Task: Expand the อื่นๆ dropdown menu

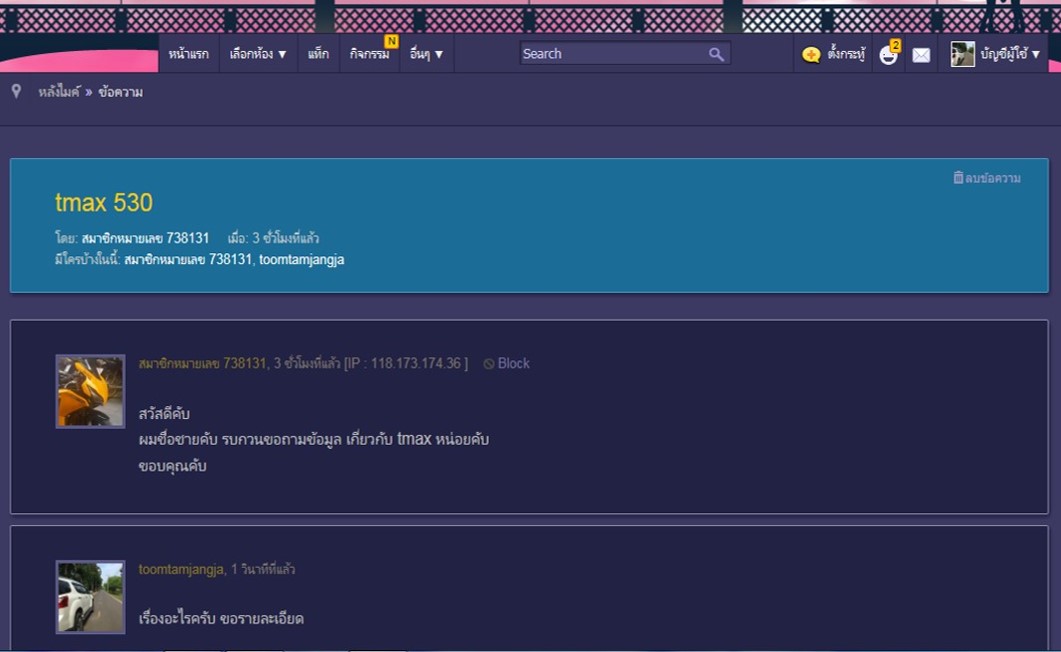Action: pyautogui.click(x=426, y=54)
